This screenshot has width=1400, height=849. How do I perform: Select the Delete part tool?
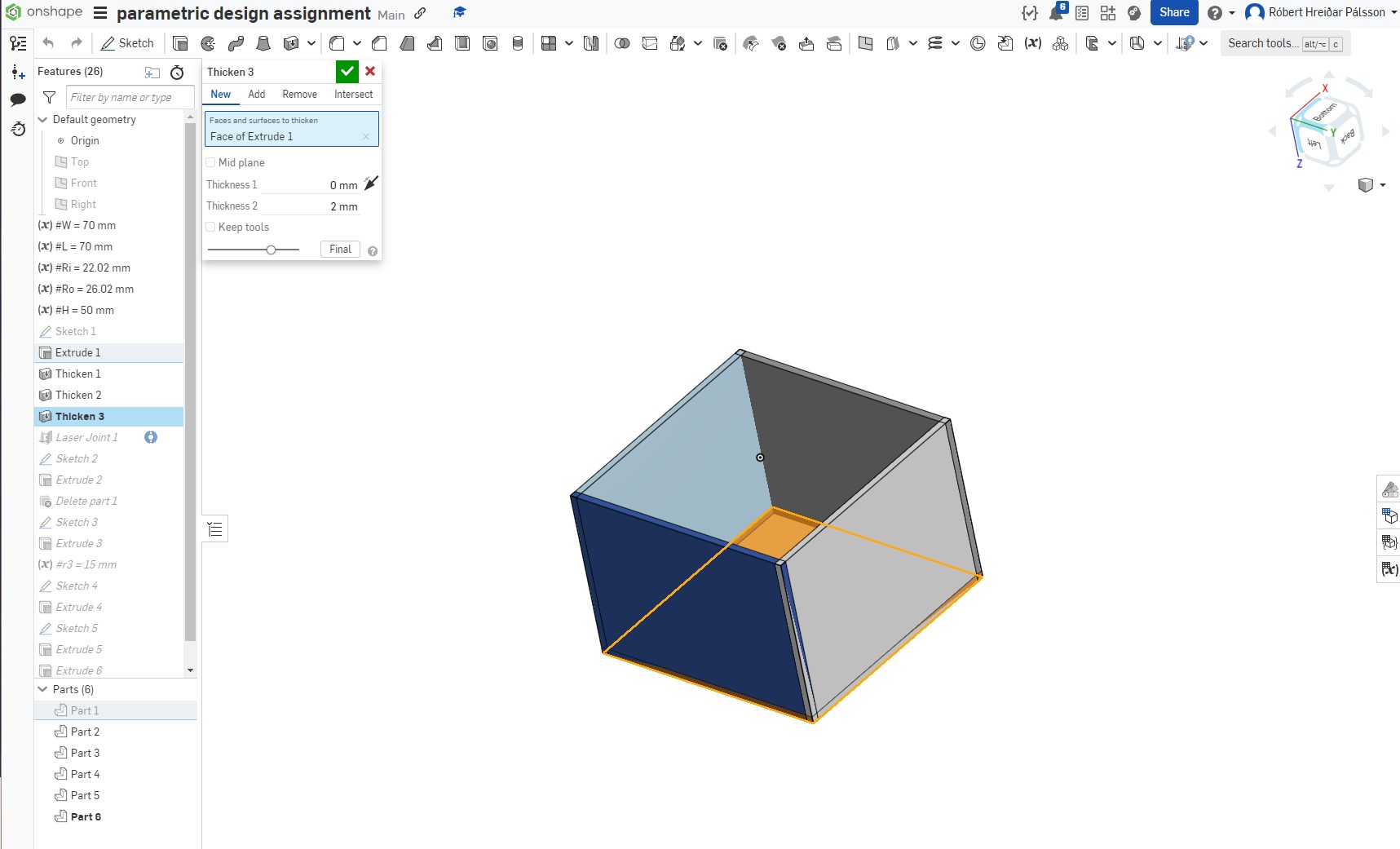(720, 43)
